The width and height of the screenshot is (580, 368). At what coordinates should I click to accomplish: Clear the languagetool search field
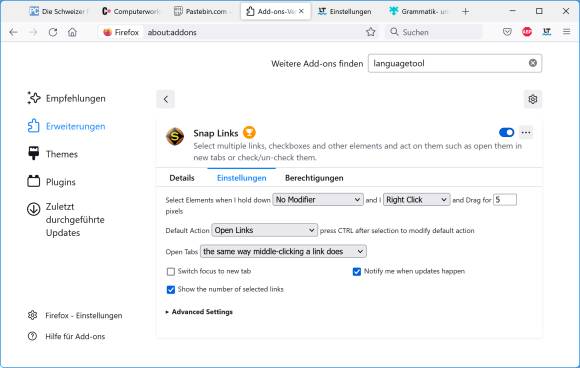tap(533, 63)
